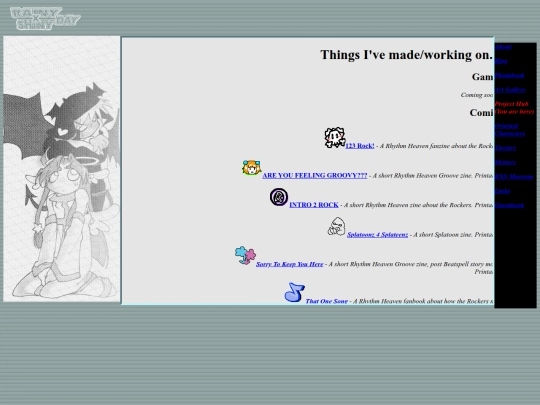Open the INTRO 2 ROCK zine link

tap(314, 205)
